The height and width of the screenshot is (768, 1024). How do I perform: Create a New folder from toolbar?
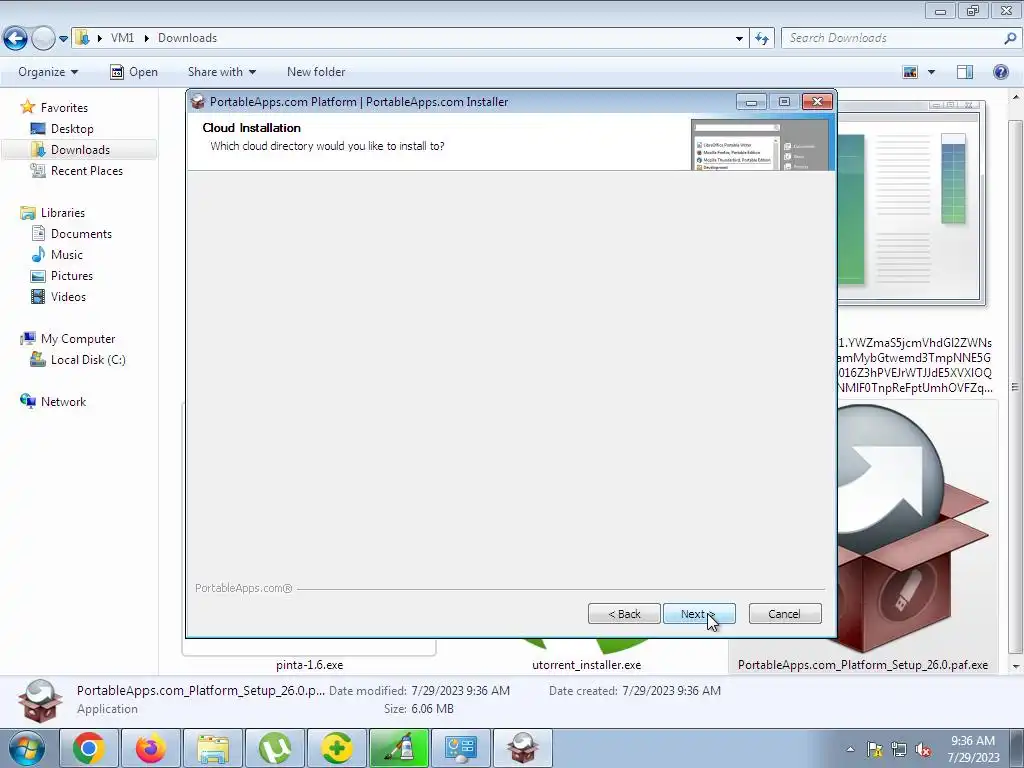tap(316, 72)
